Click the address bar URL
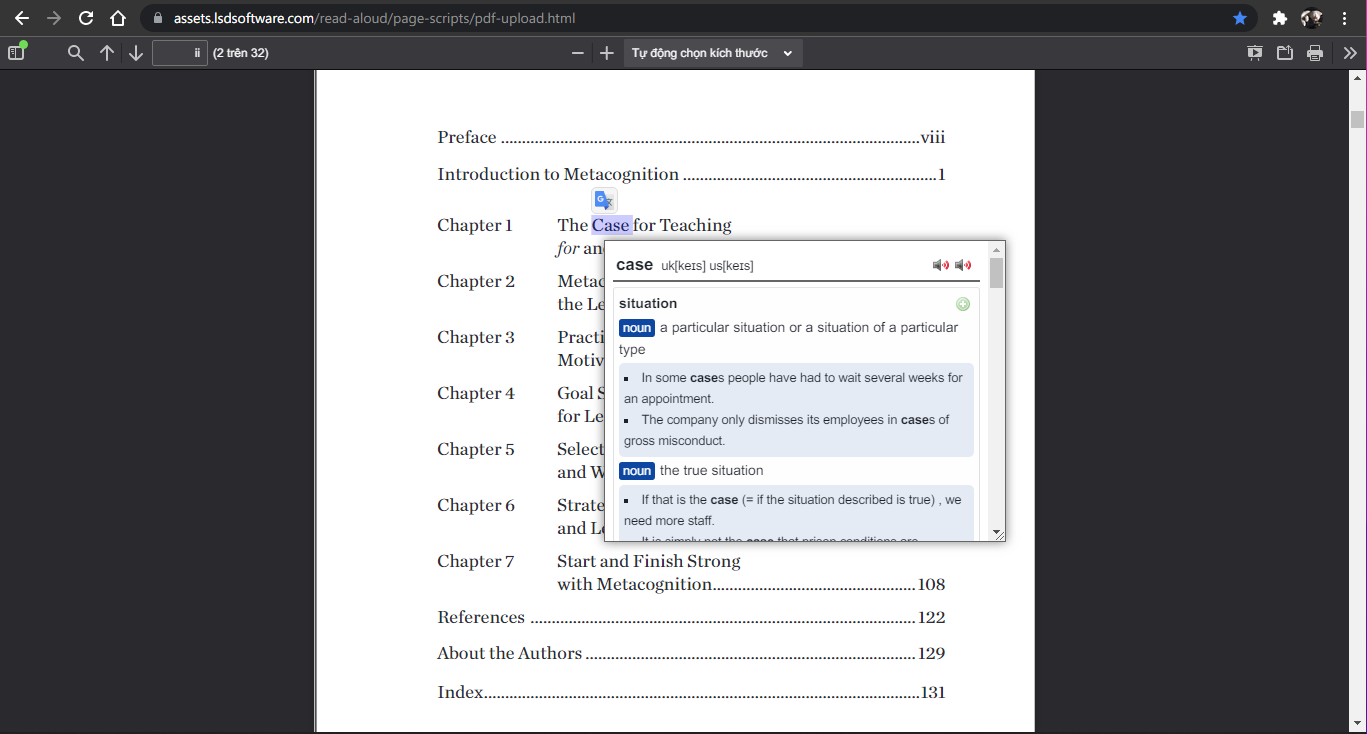The image size is (1367, 734). 374,18
